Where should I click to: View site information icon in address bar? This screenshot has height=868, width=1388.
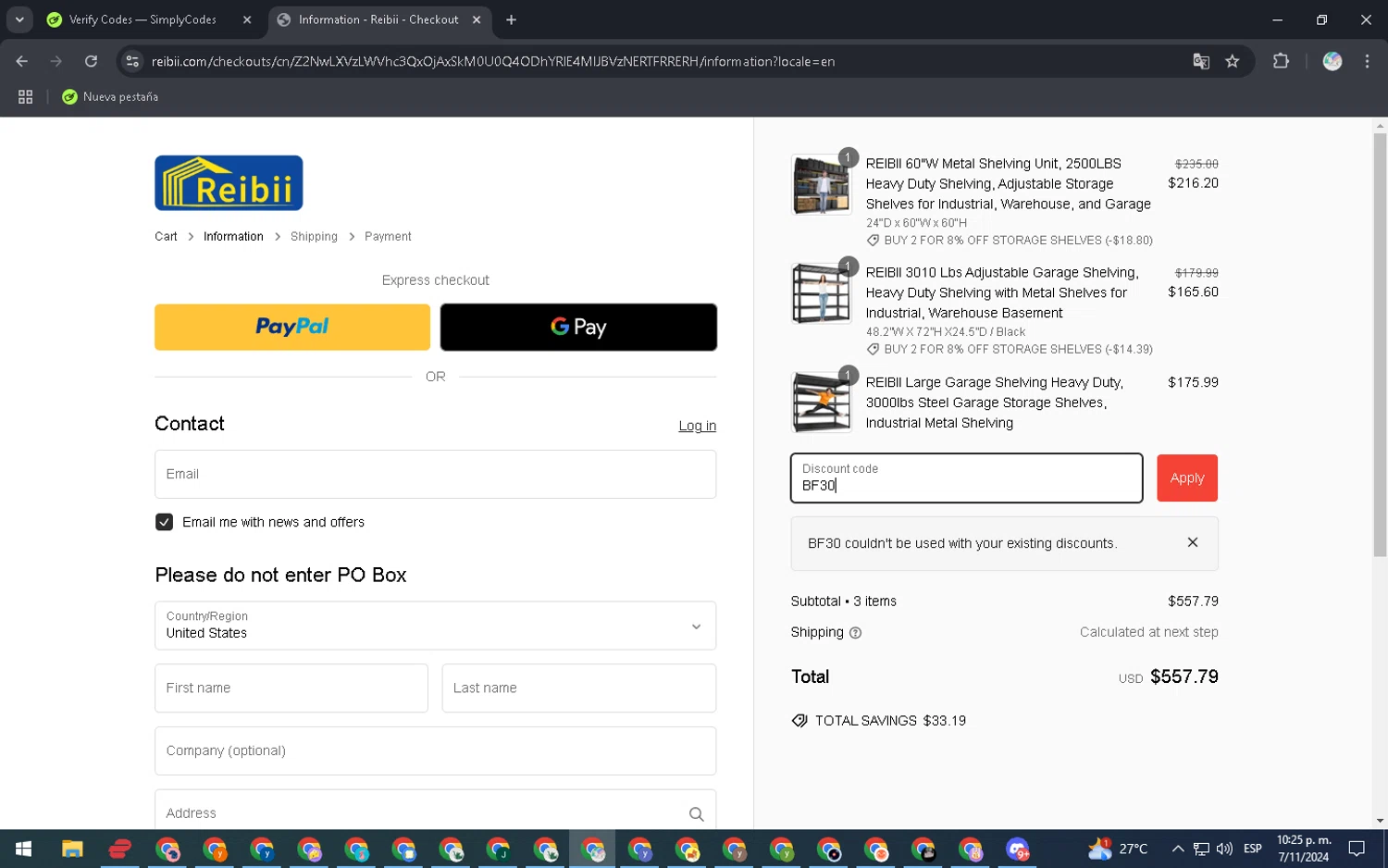pos(132,61)
